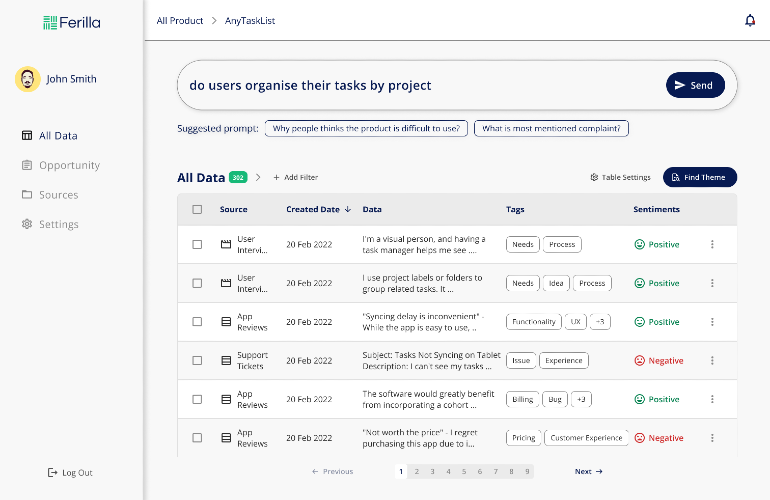Click the source icon of the first User Interview row
The width and height of the screenshot is (770, 500).
tap(226, 244)
